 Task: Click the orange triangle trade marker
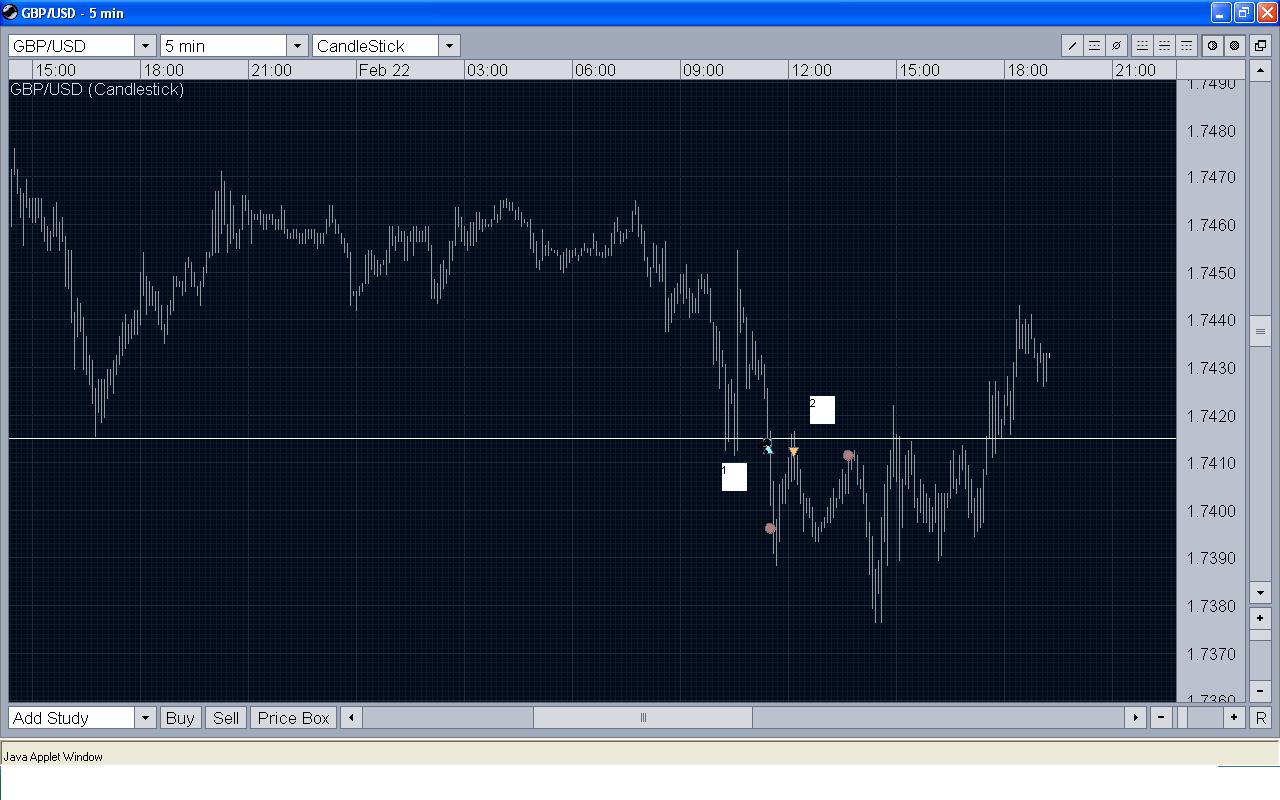point(793,452)
